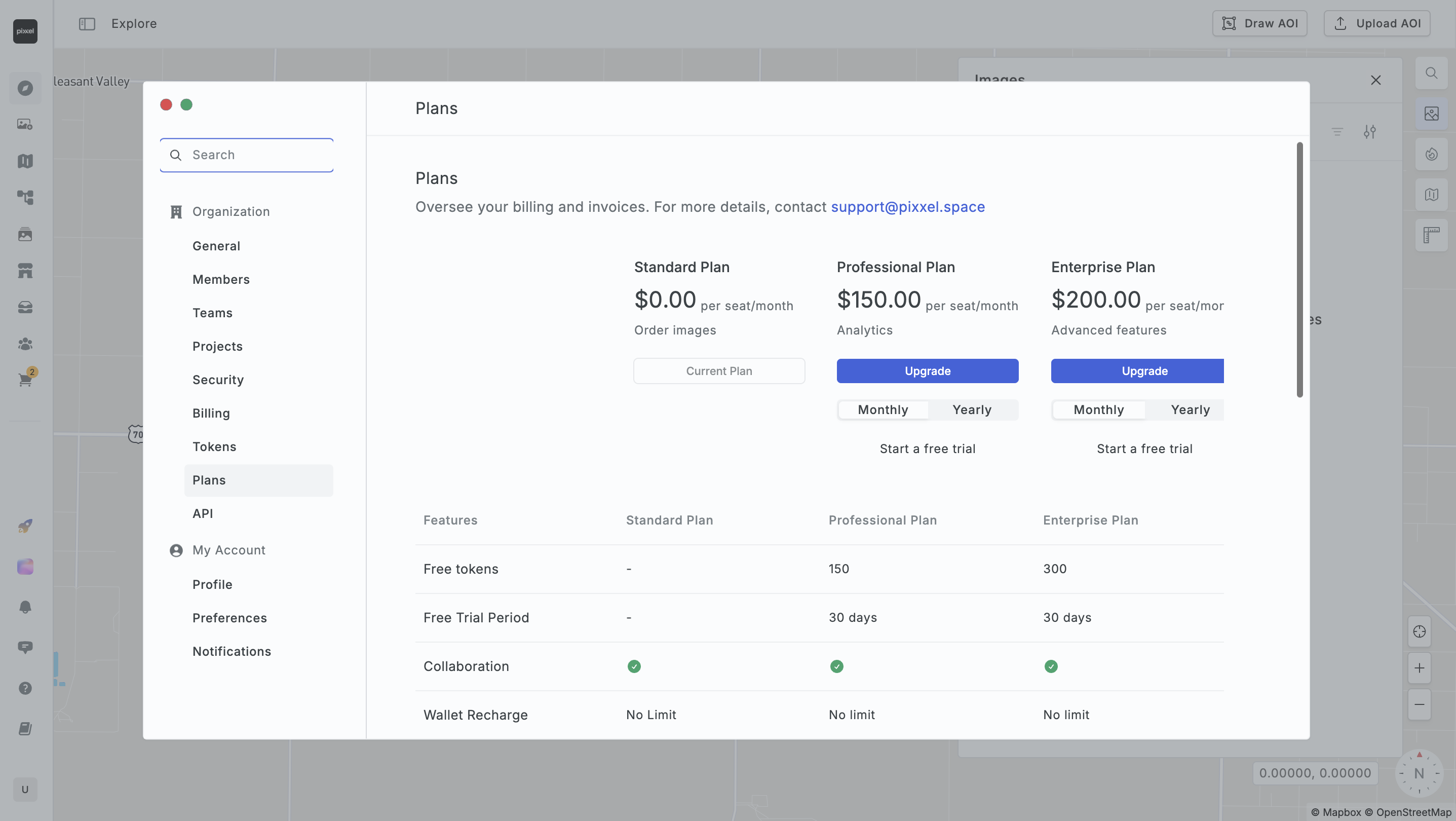Click the user avatar U button
This screenshot has height=821, width=1456.
[25, 790]
